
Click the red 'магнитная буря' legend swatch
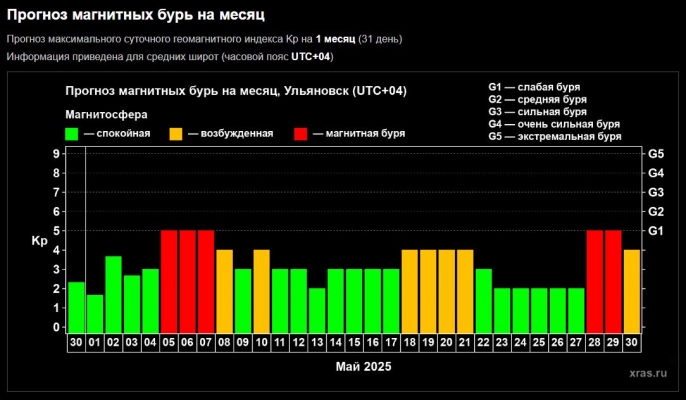(303, 134)
